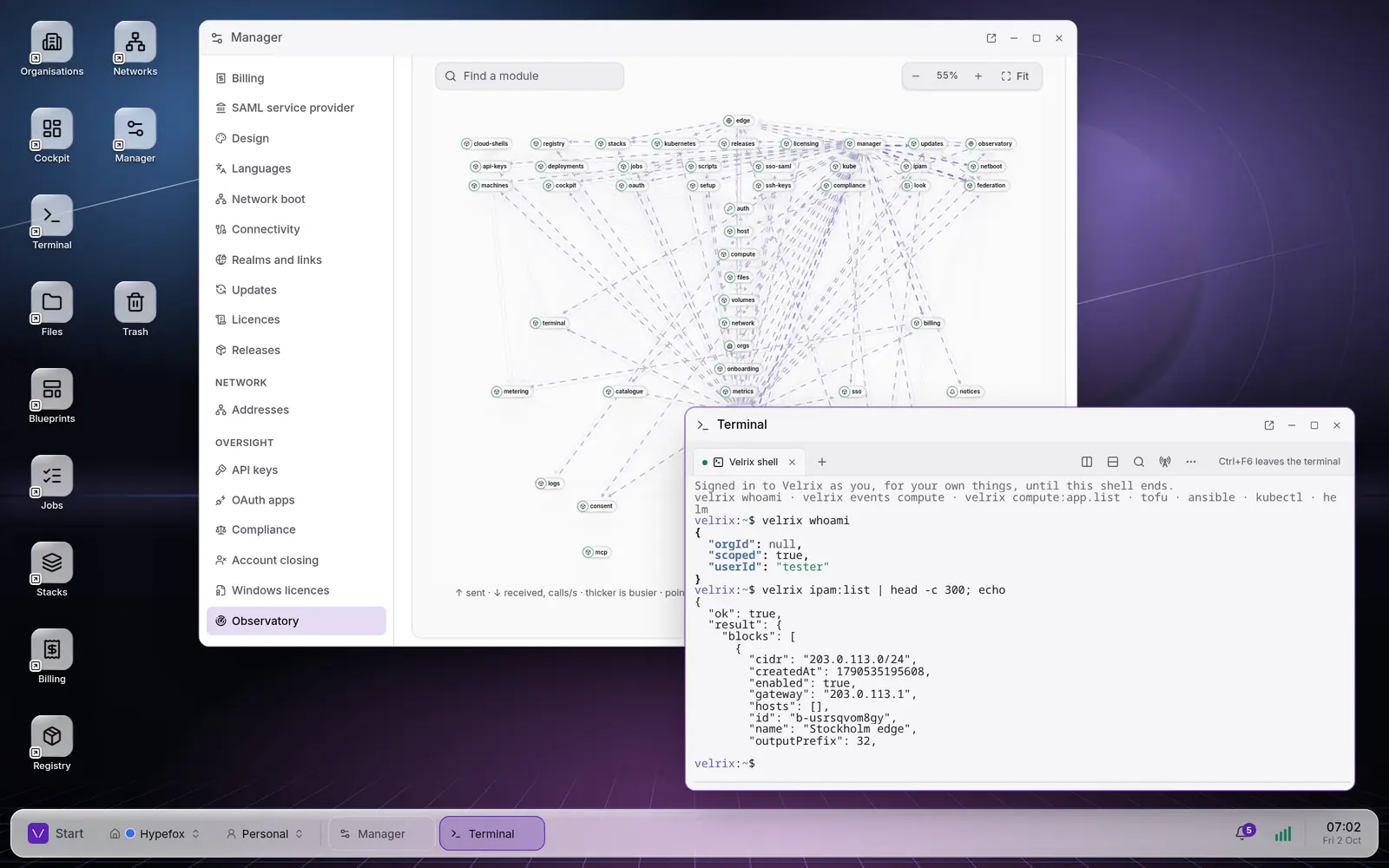Launch Stacks from the desktop
Image resolution: width=1389 pixels, height=868 pixels.
click(x=52, y=570)
